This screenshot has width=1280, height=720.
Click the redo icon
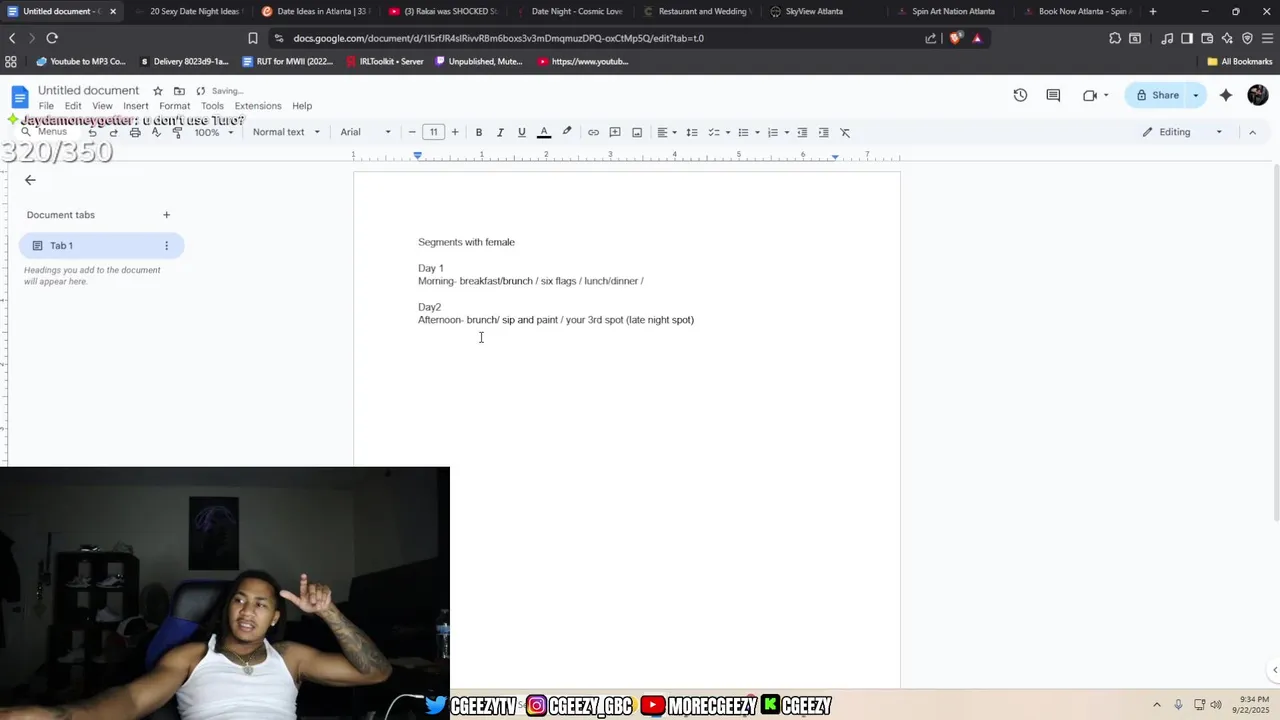[113, 132]
